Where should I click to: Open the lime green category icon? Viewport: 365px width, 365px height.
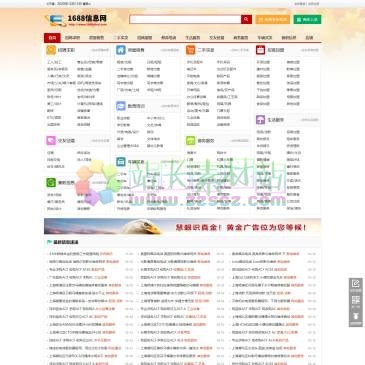pyautogui.click(x=190, y=141)
